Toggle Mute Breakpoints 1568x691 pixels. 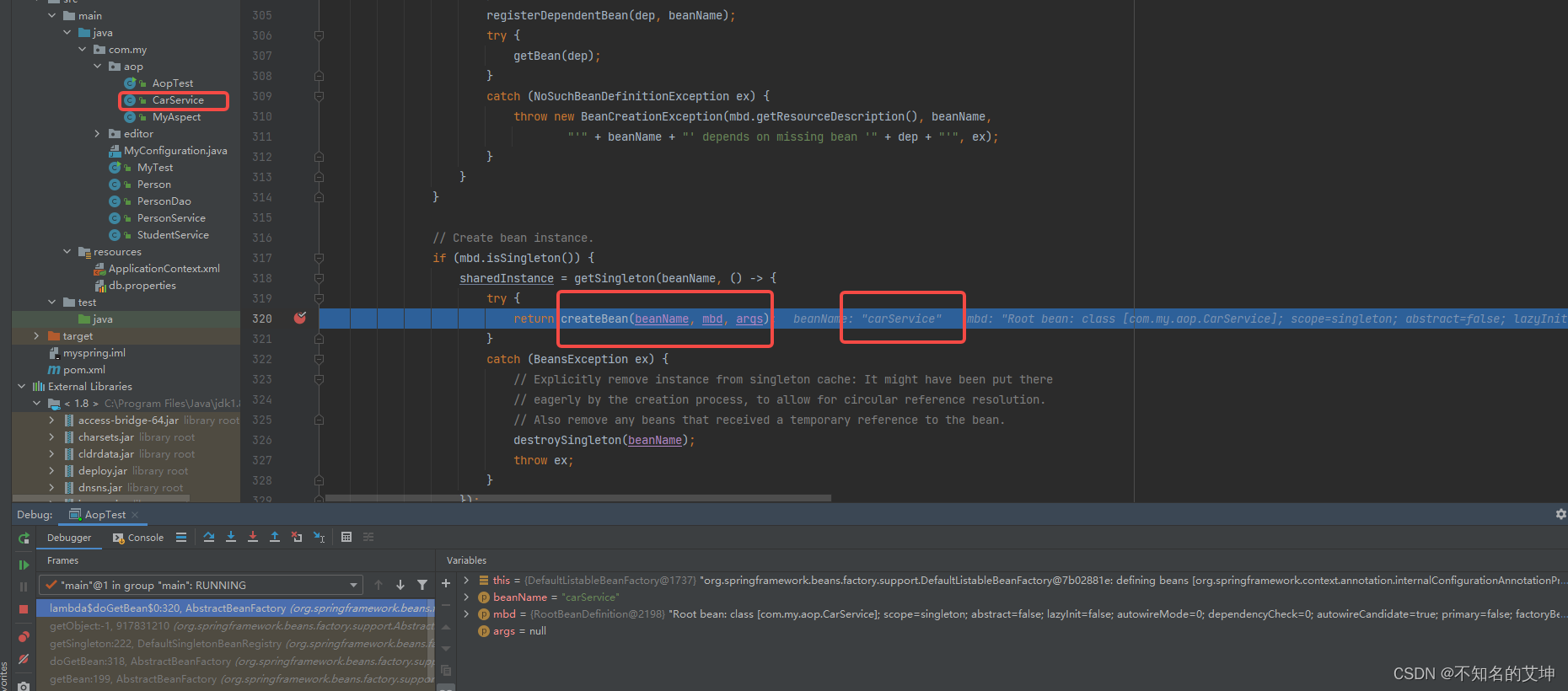point(24,660)
